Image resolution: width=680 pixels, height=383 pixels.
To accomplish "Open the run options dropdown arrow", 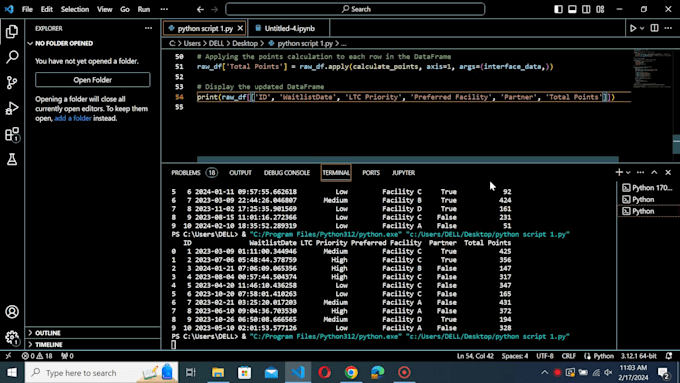I will pyautogui.click(x=642, y=28).
